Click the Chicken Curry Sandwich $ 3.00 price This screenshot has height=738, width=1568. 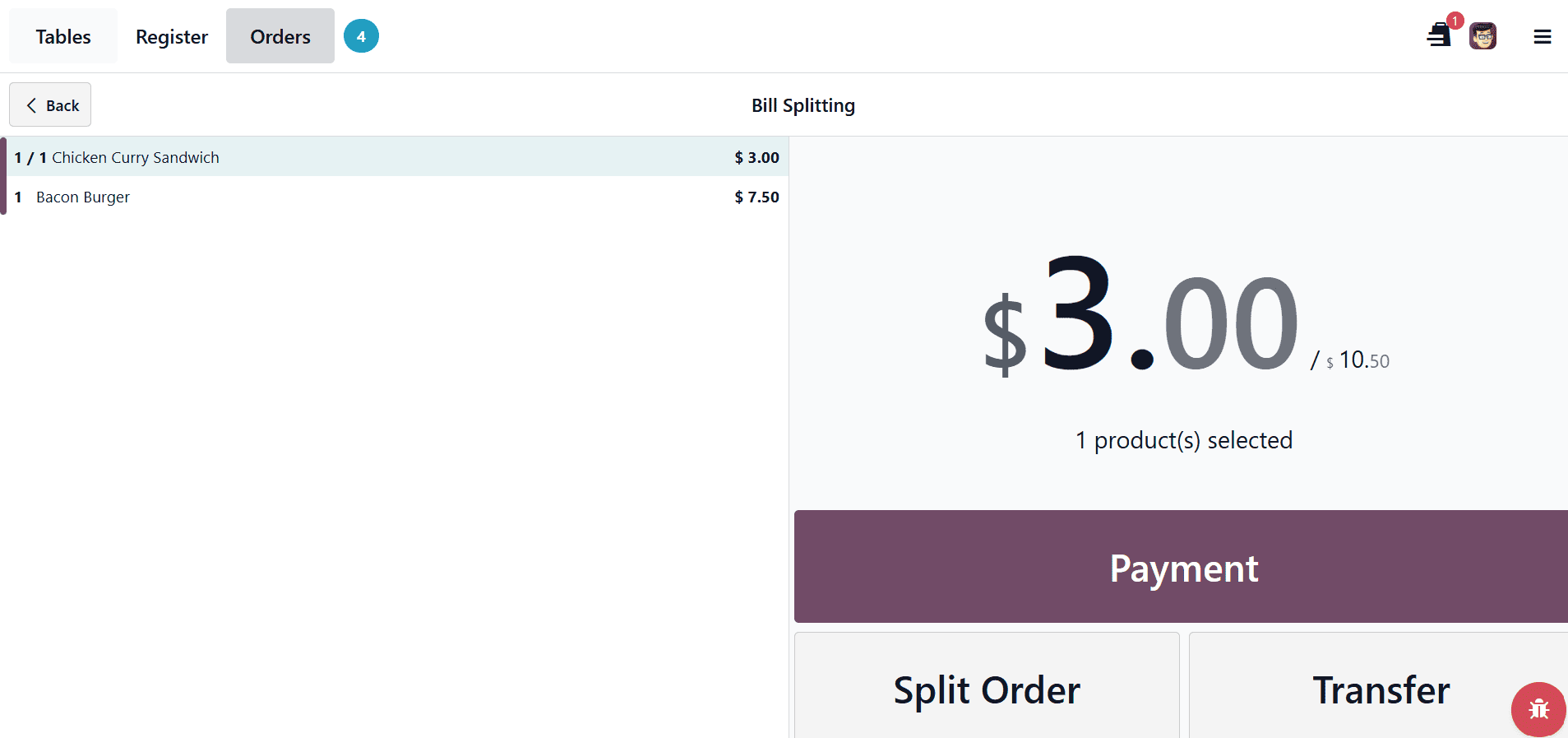(756, 157)
